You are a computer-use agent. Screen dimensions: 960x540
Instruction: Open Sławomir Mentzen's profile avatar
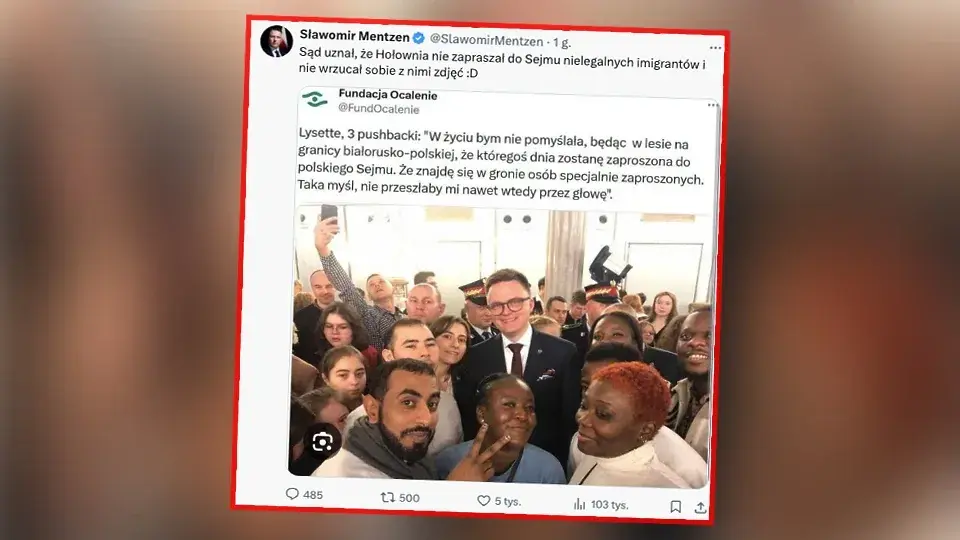point(276,41)
